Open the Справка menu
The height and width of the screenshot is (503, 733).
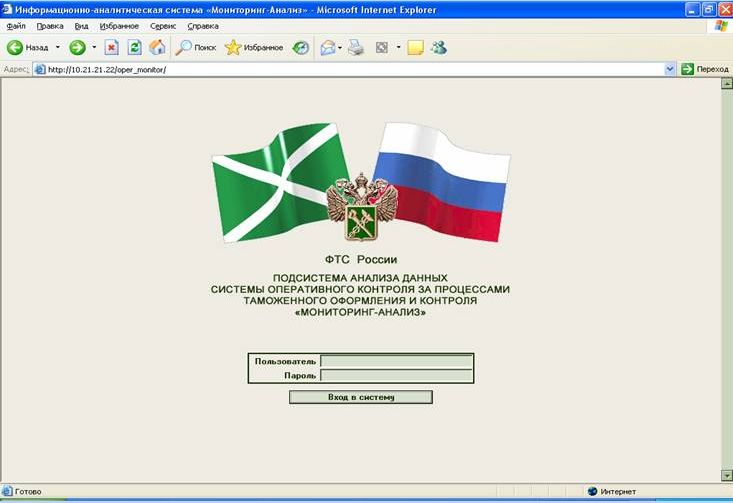click(x=203, y=26)
